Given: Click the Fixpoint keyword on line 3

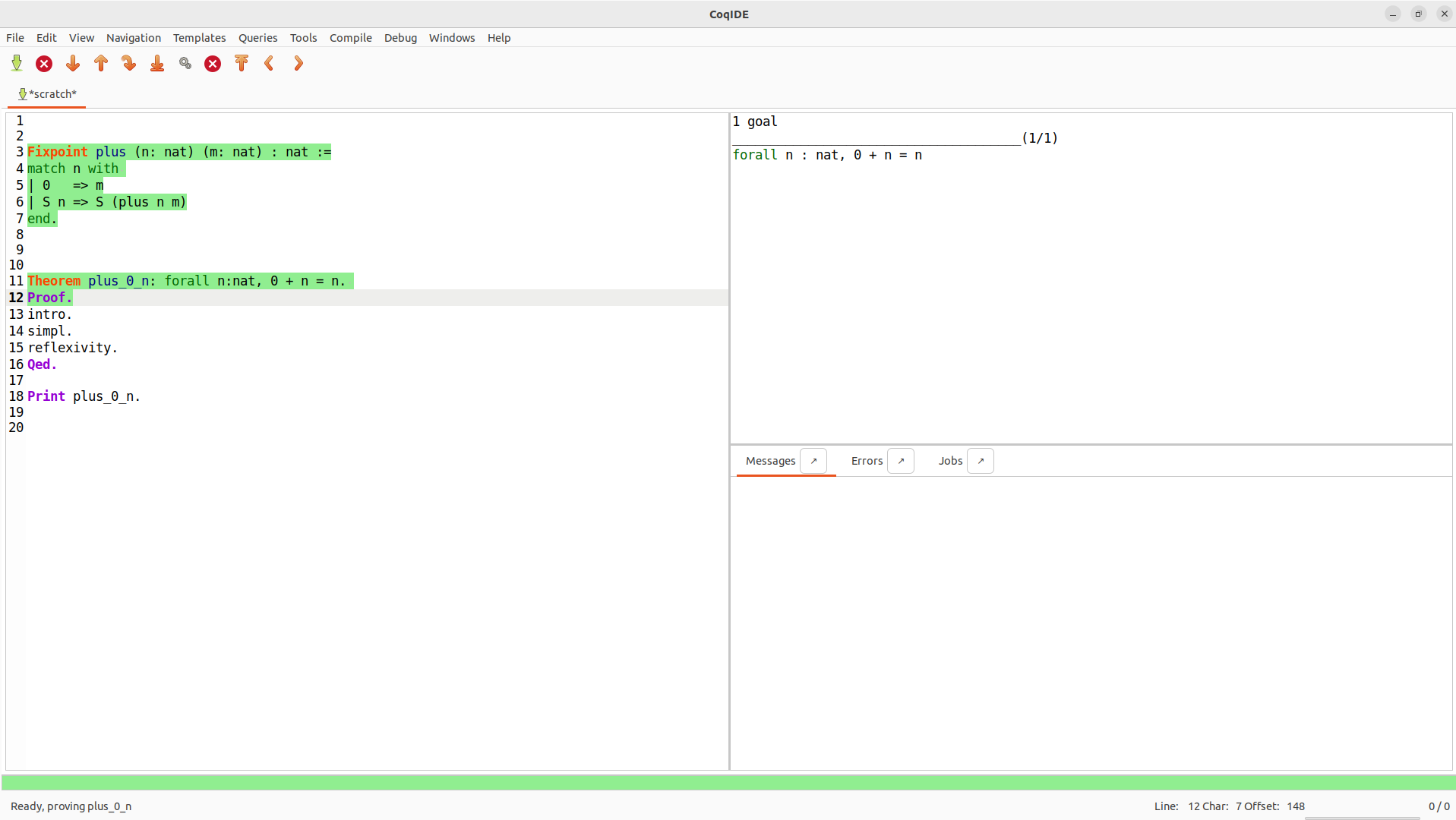Looking at the screenshot, I should (x=58, y=152).
